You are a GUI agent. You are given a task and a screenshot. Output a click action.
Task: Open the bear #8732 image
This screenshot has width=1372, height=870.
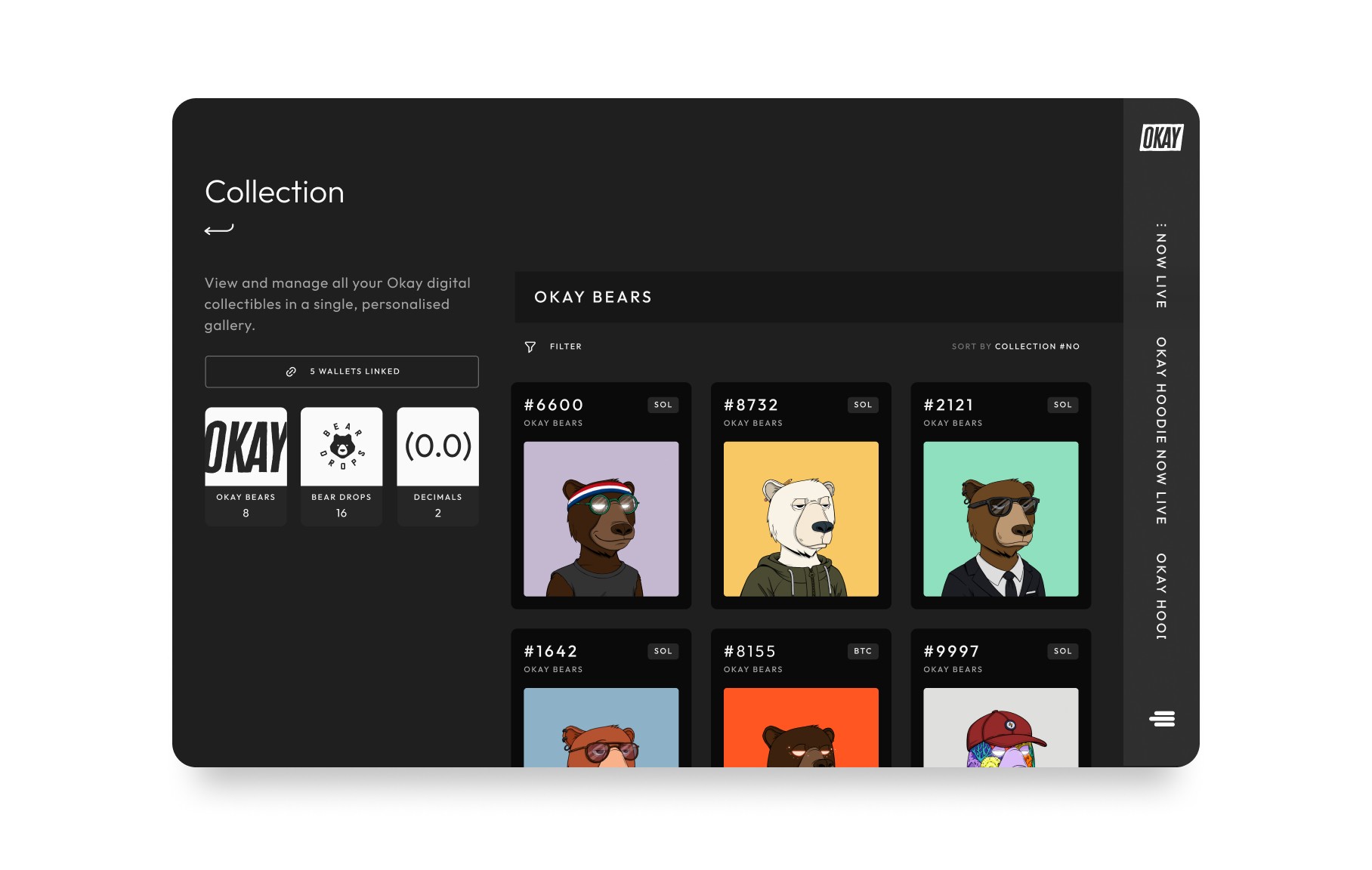click(801, 519)
